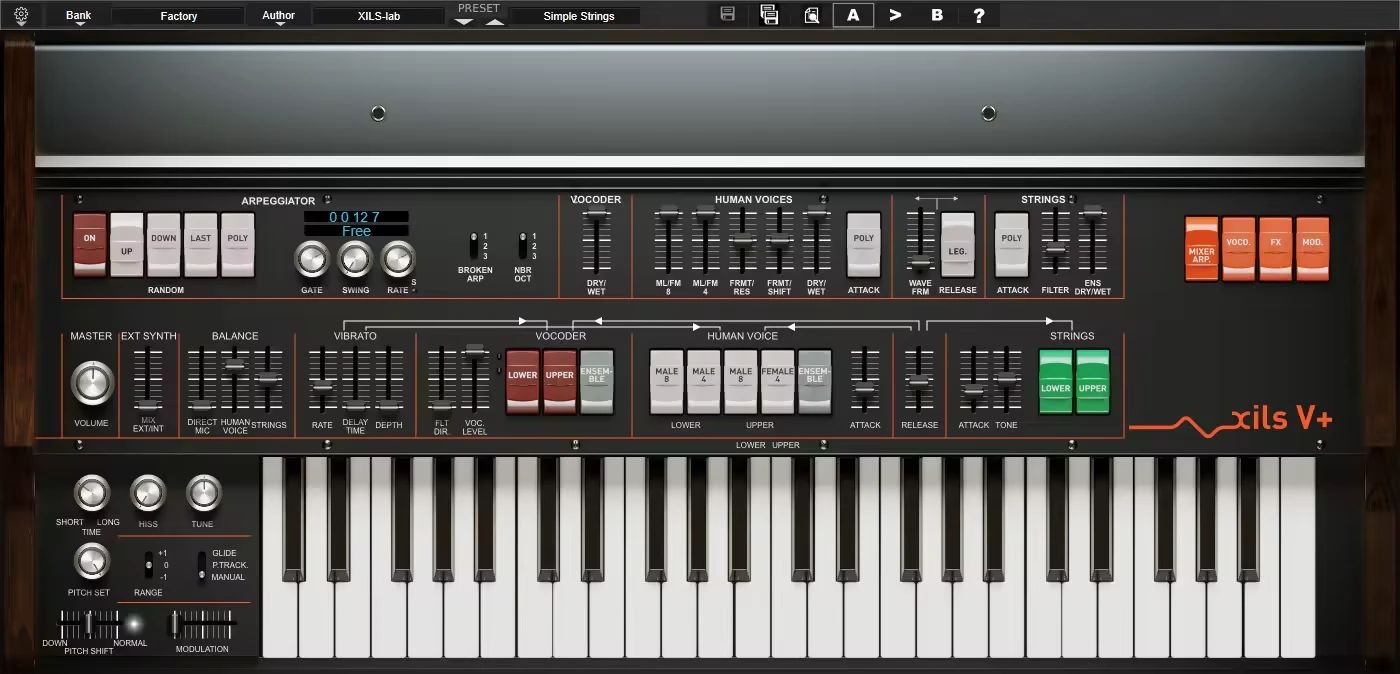Go to next preset with up arrow

496,21
